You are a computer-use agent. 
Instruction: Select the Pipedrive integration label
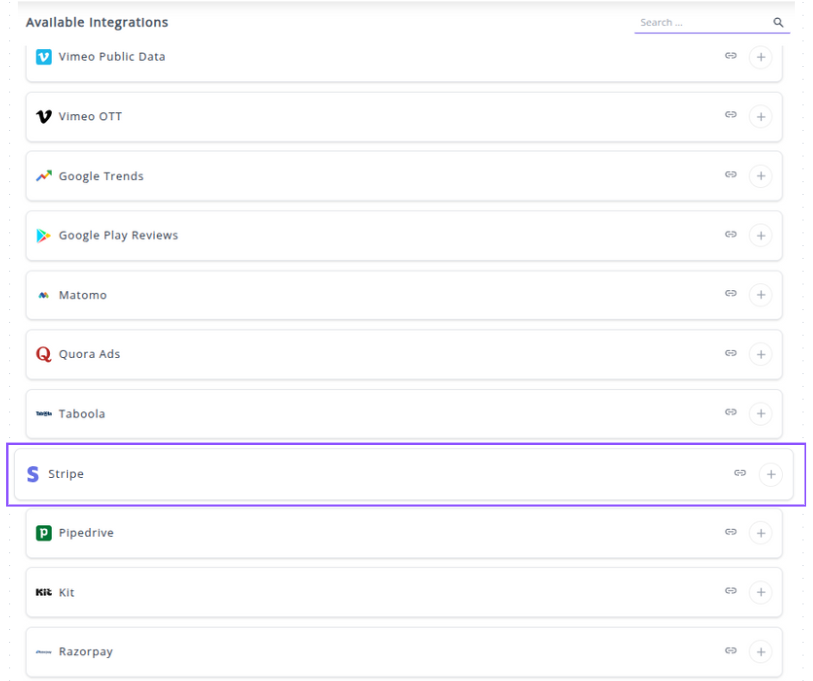86,533
